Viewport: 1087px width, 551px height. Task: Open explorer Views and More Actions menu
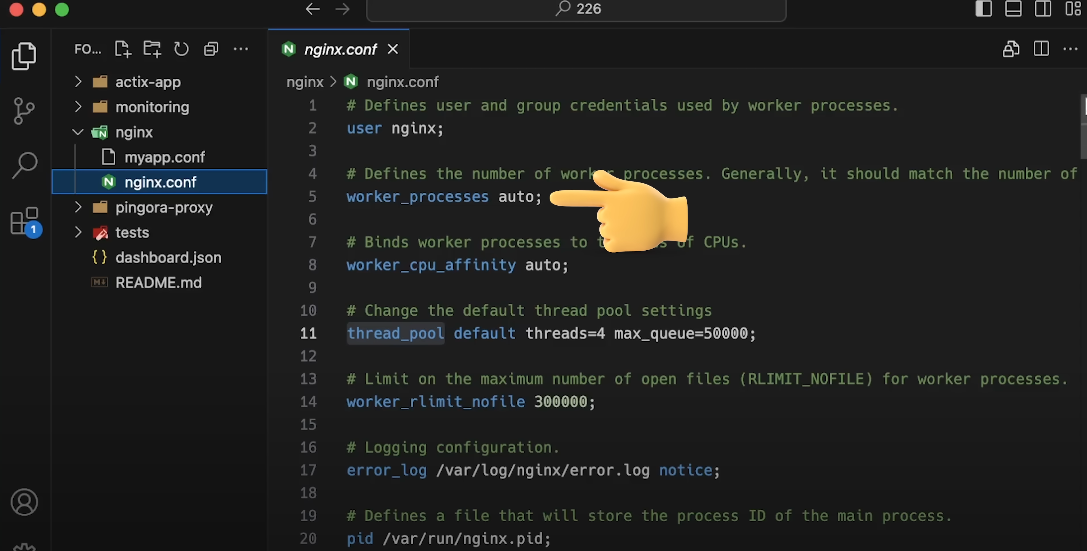pyautogui.click(x=241, y=49)
